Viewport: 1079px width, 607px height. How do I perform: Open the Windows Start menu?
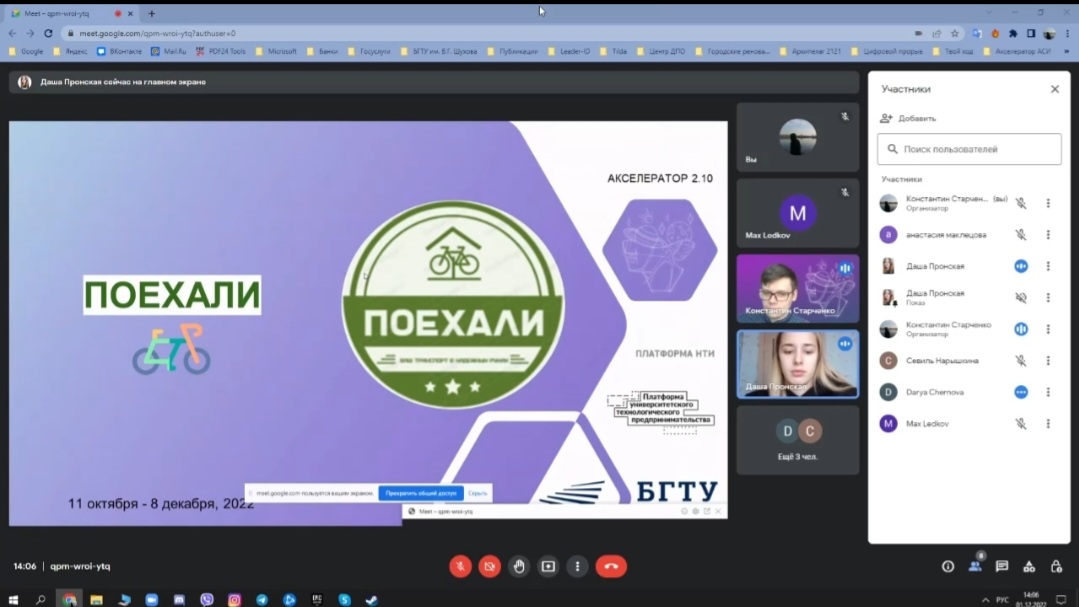pyautogui.click(x=13, y=599)
